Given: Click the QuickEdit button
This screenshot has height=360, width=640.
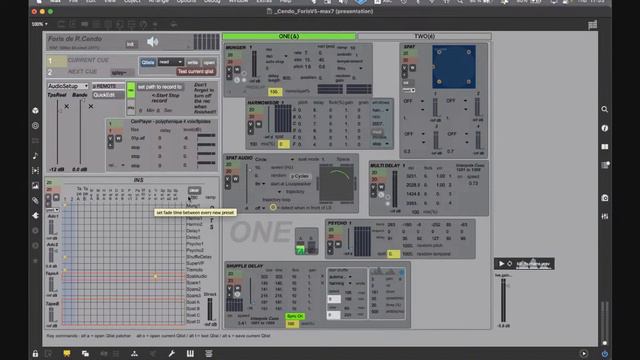Looking at the screenshot, I should 108,95.
